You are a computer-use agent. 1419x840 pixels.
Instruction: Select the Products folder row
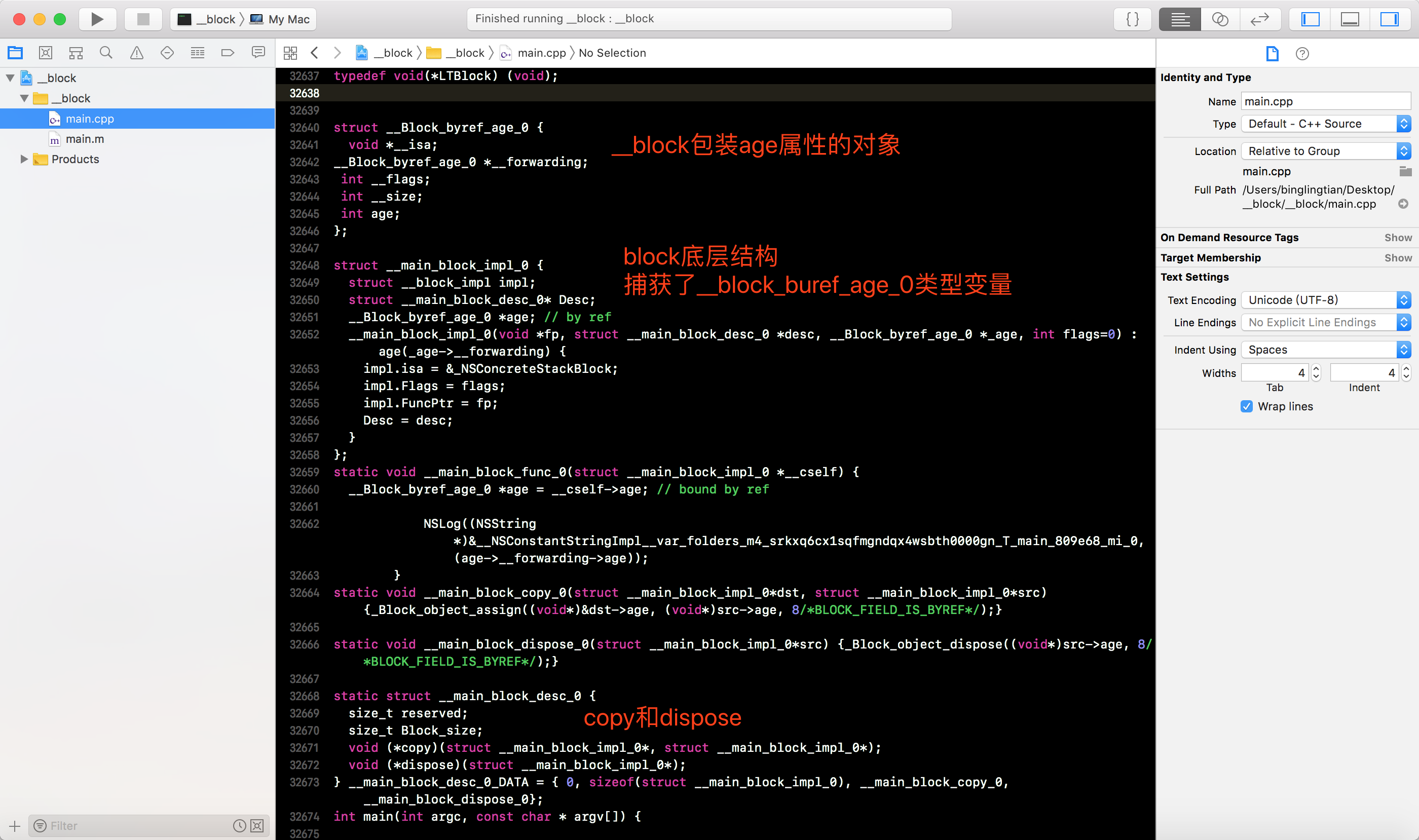tap(138, 160)
